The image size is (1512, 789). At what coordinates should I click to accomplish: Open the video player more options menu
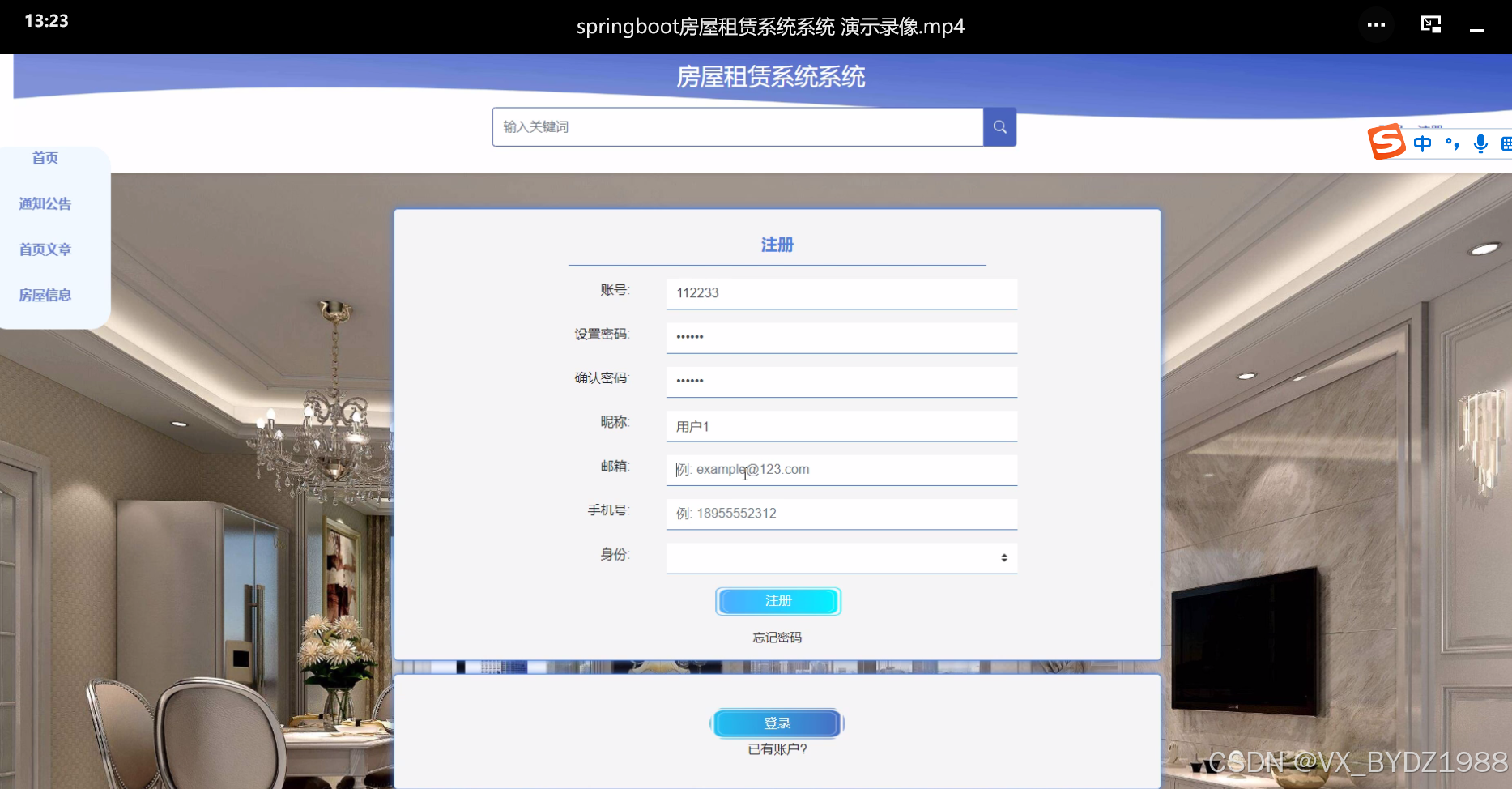(1376, 25)
